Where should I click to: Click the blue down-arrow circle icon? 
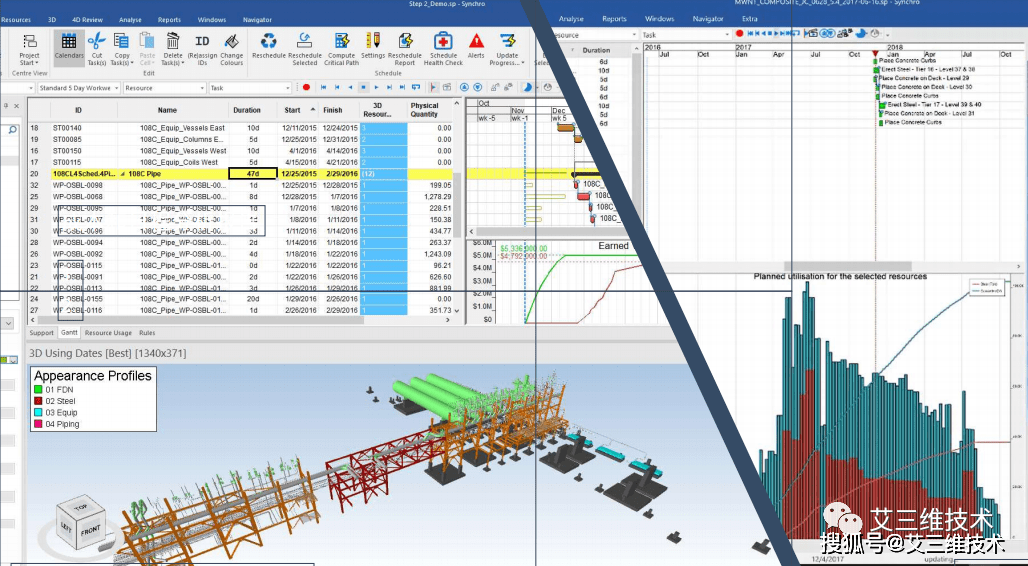click(477, 87)
